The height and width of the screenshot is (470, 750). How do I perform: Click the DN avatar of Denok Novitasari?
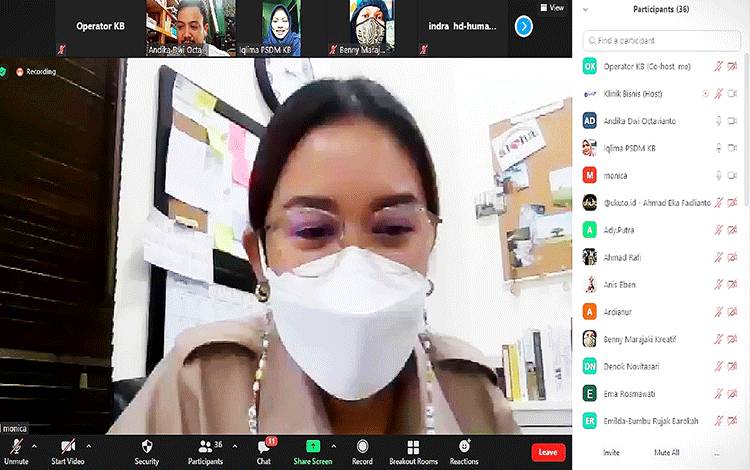[x=589, y=367]
